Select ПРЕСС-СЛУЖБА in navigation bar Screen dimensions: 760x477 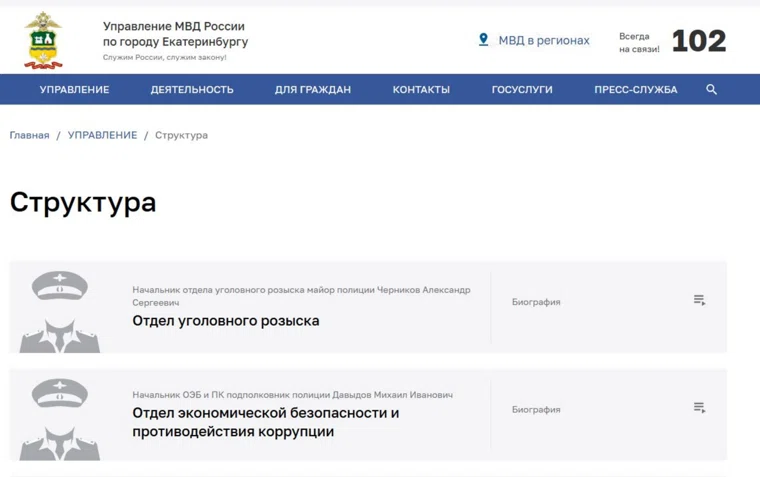[635, 90]
